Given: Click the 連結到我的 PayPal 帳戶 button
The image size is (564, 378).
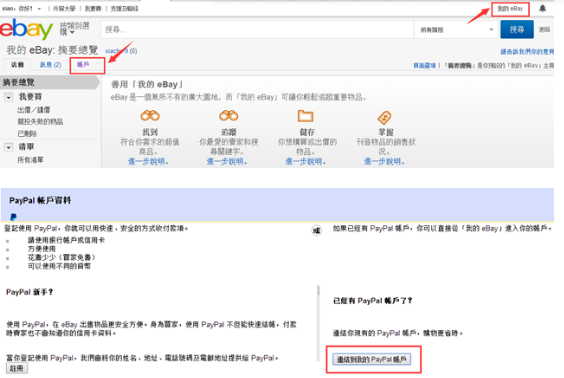Looking at the screenshot, I should [x=372, y=359].
